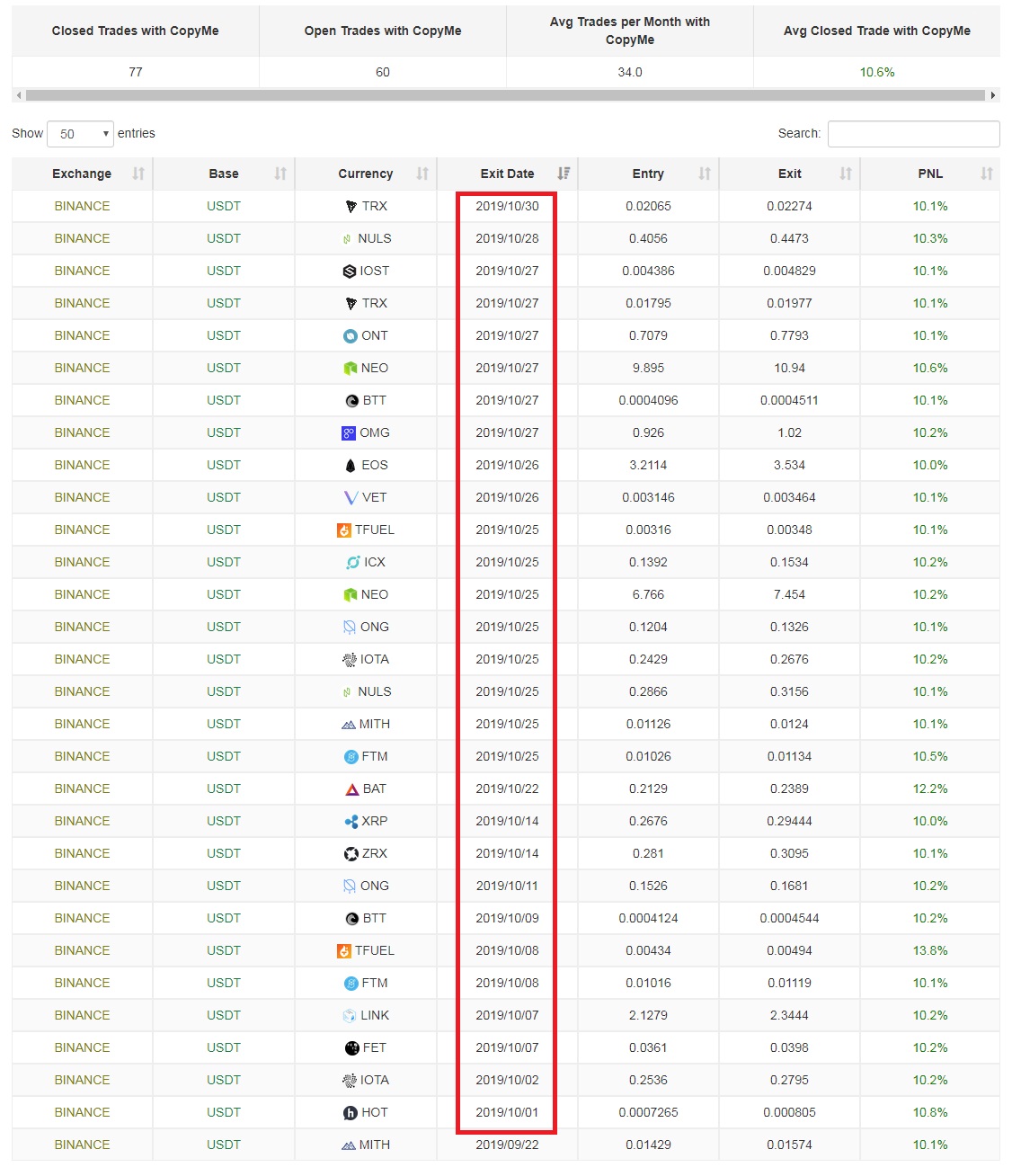Select exit value 0.29444 in XRP row
This screenshot has height=1176, width=1012.
(789, 821)
